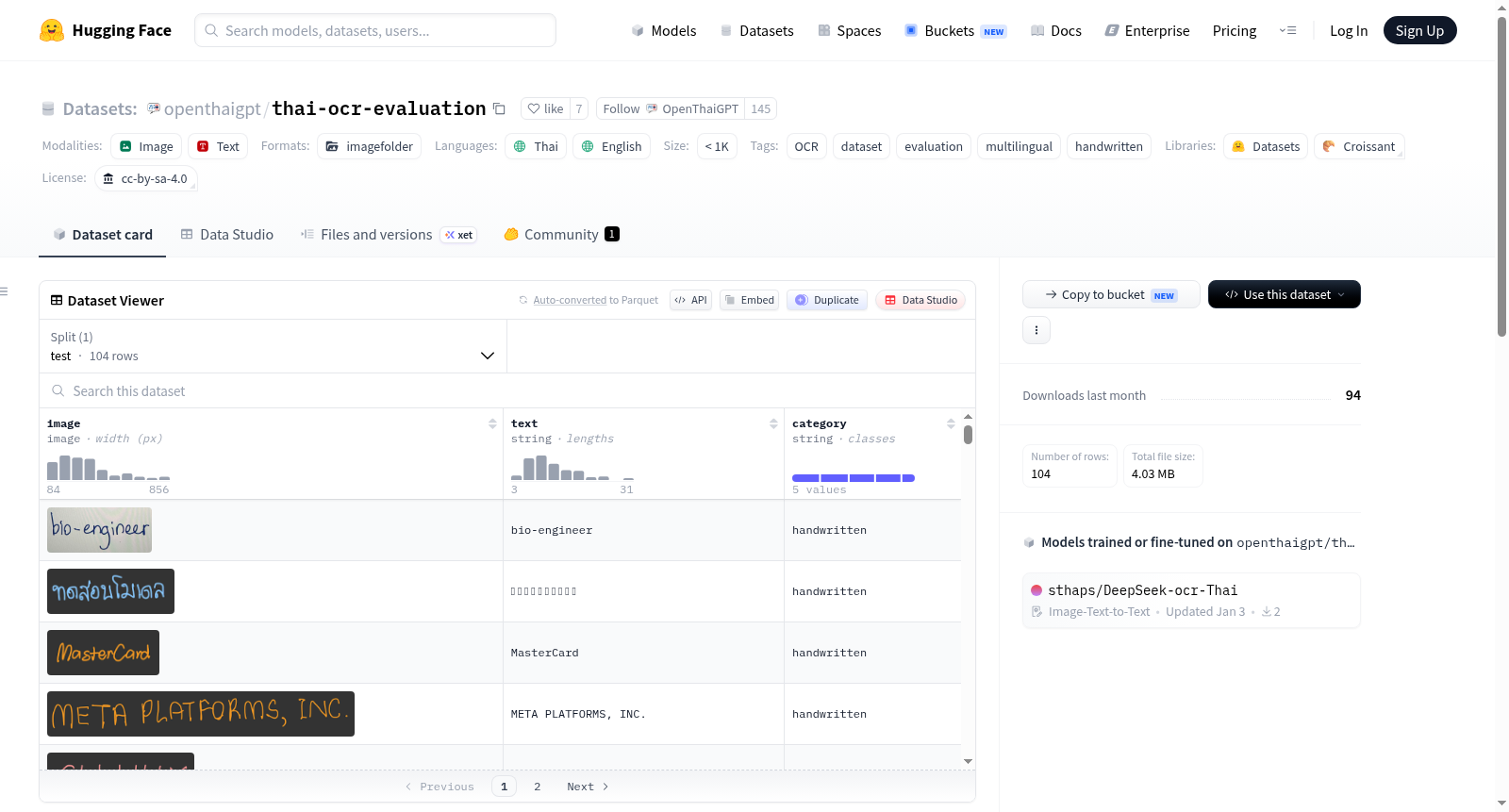Click the Datasets: breadcrumb link

pos(100,109)
